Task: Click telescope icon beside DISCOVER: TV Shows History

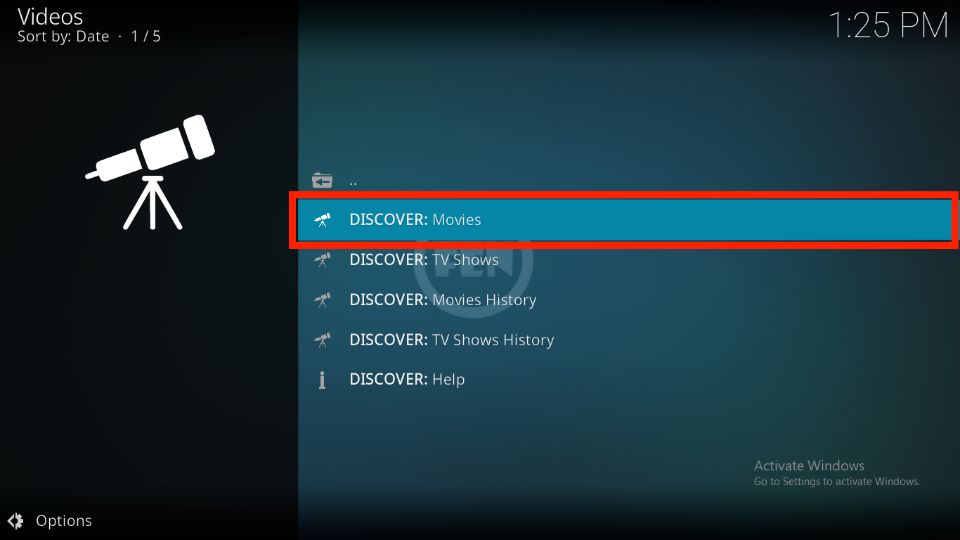Action: click(323, 340)
